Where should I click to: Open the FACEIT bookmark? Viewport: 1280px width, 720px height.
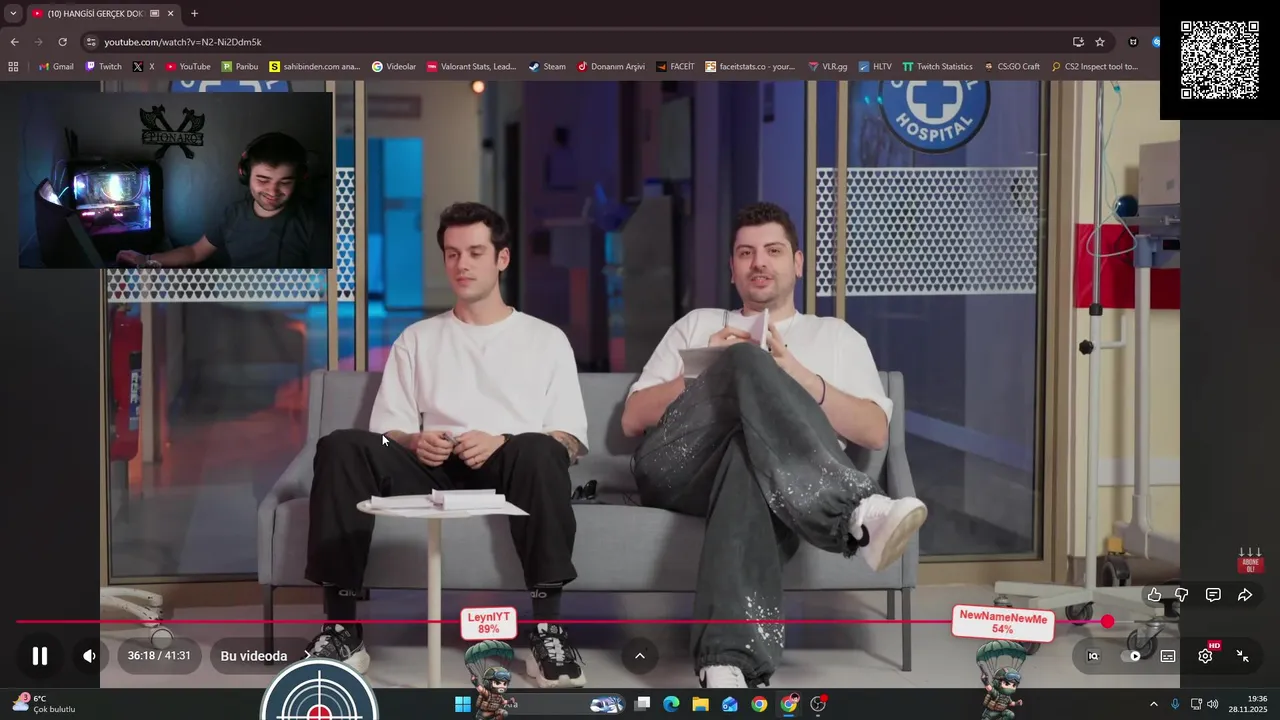[x=676, y=67]
